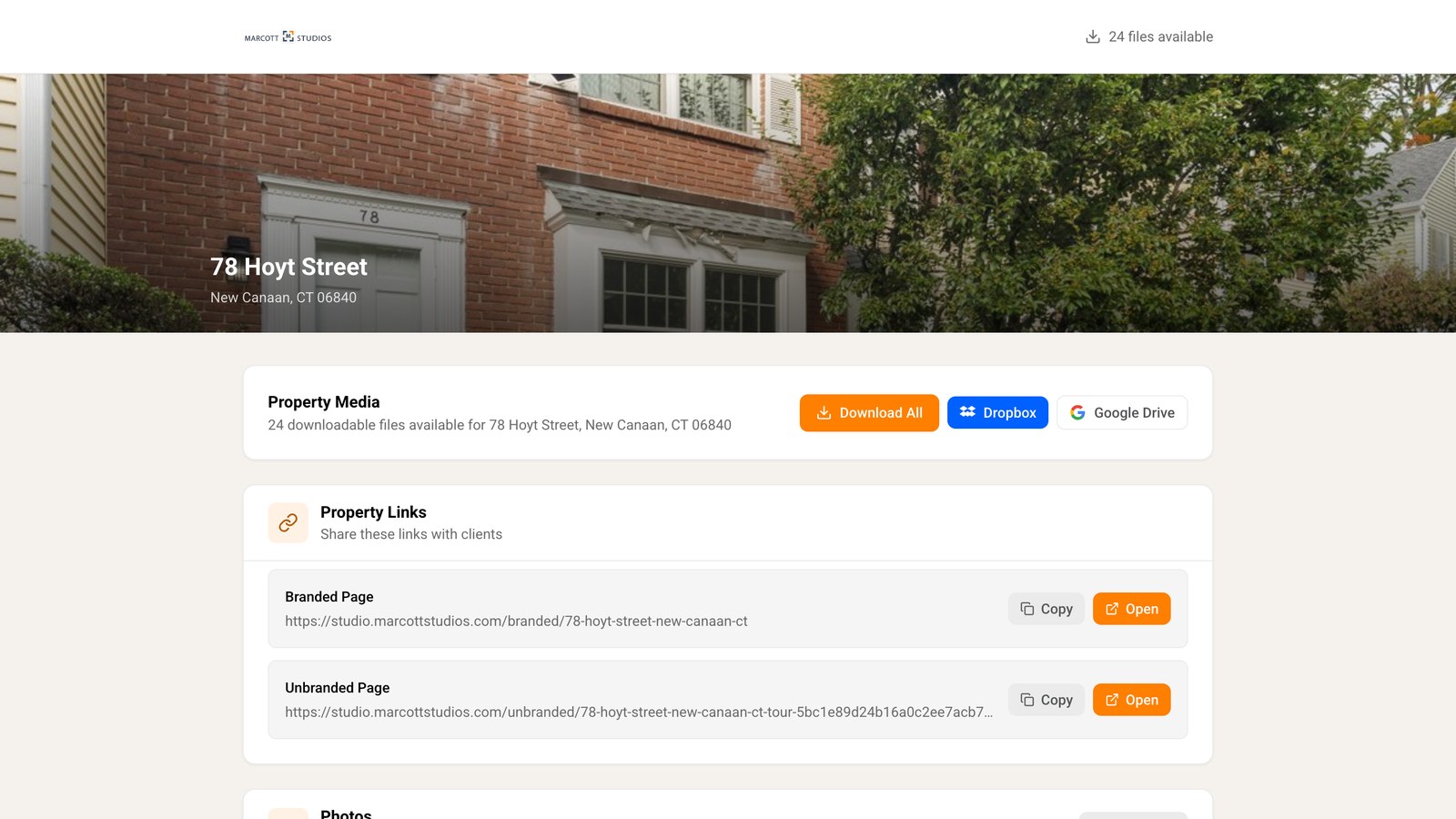This screenshot has height=819, width=1456.
Task: Click the Property Links heading
Action: [373, 512]
